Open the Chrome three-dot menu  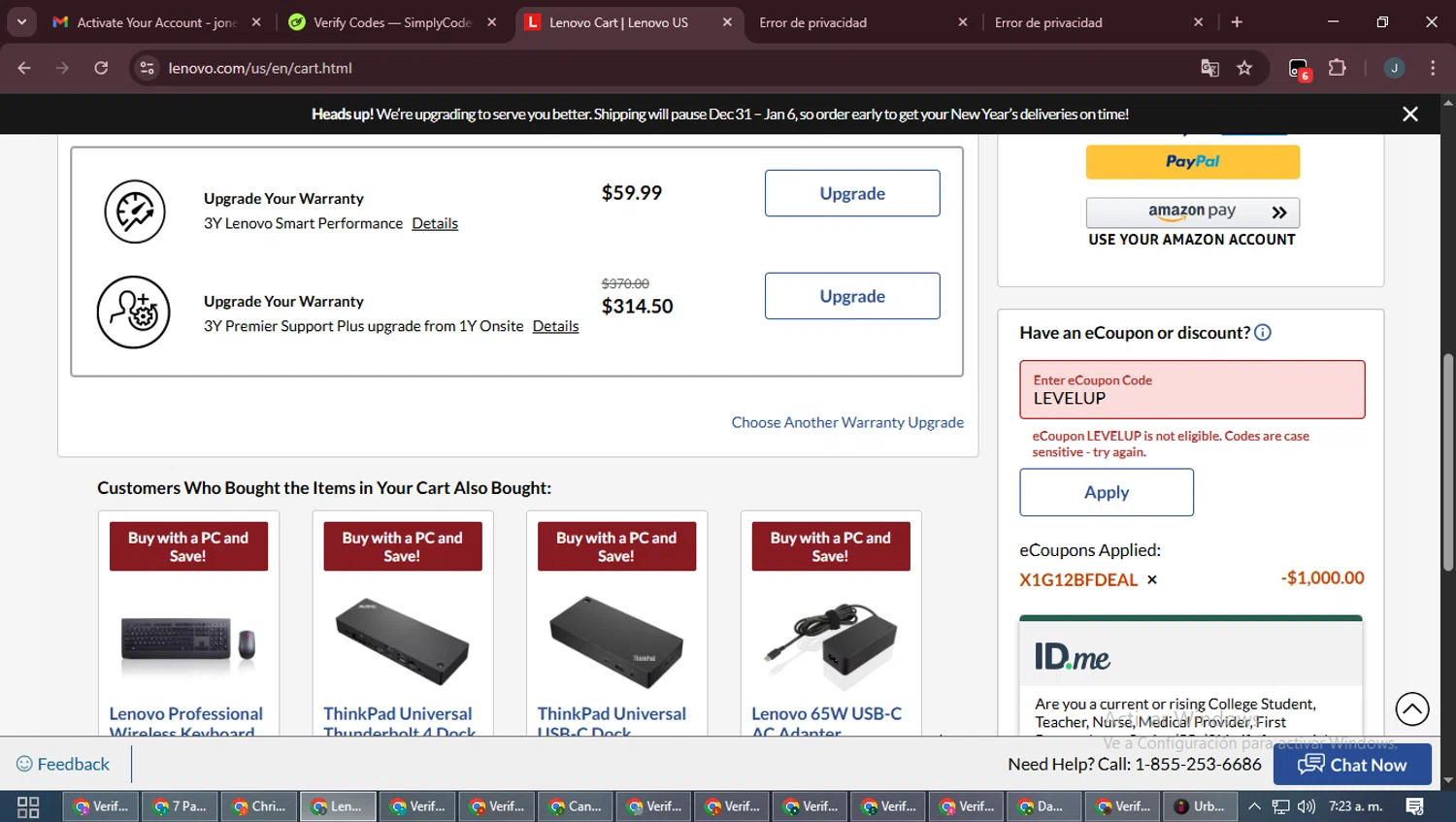[1433, 68]
